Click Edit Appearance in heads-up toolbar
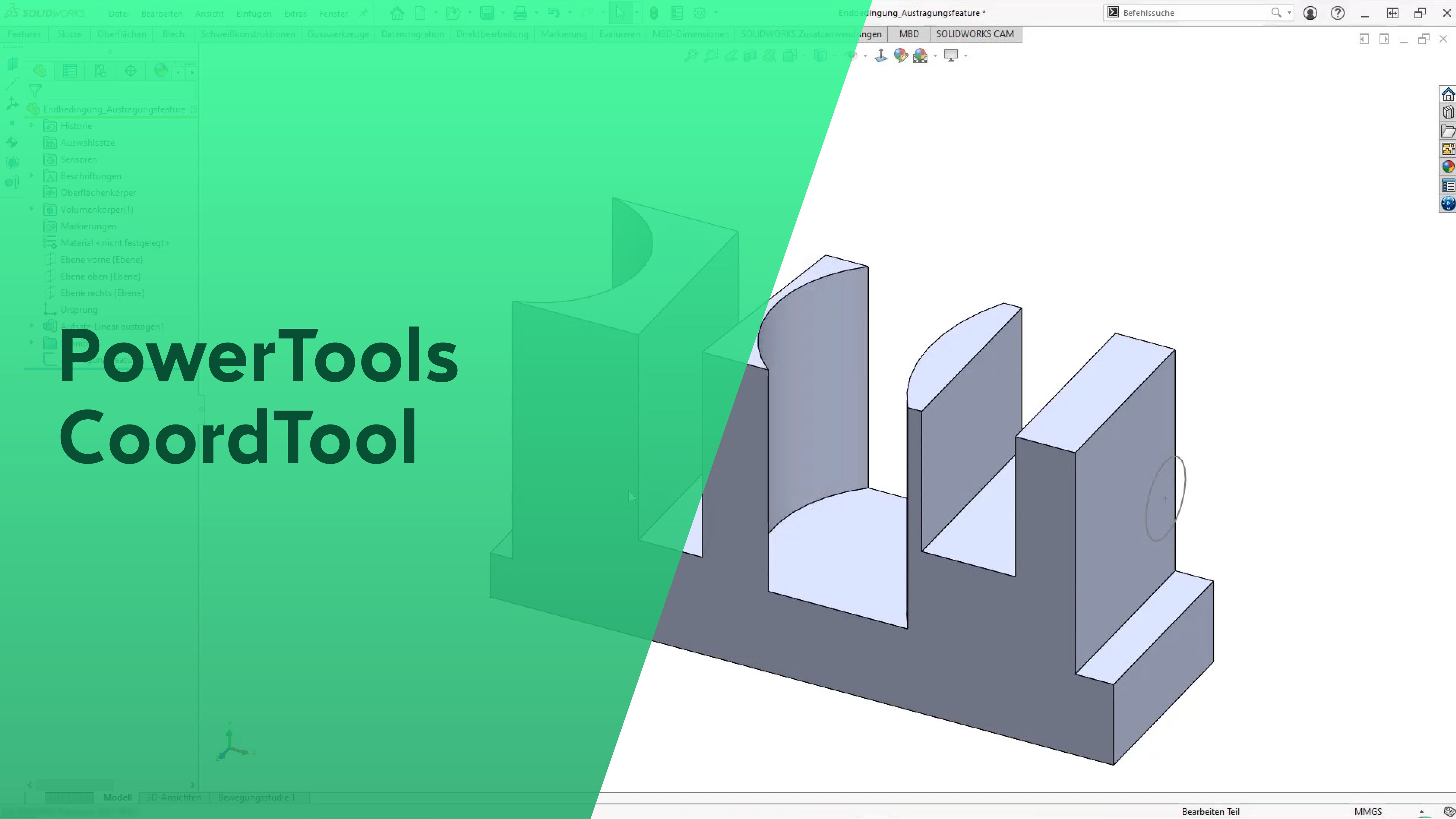The width and height of the screenshot is (1456, 819). [900, 55]
